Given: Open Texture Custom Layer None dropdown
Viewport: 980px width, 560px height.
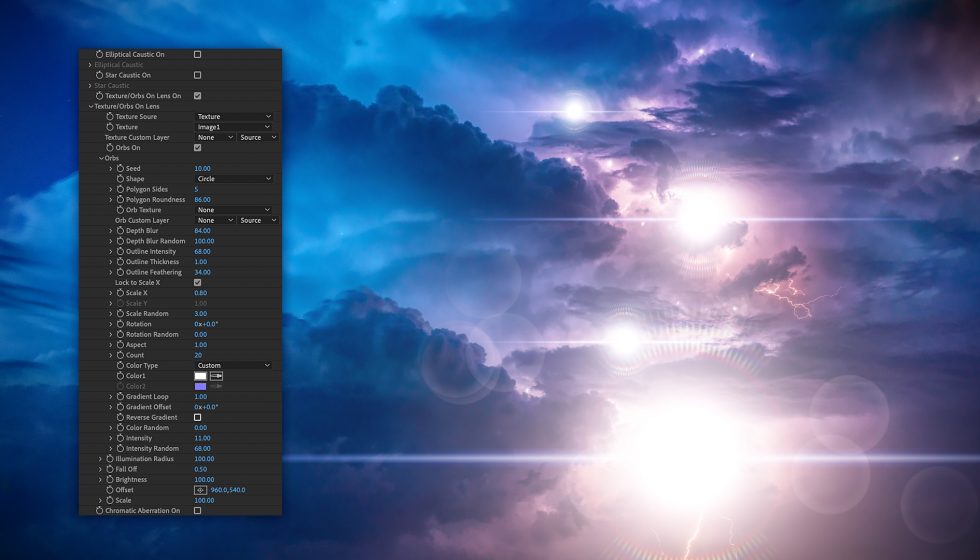Looking at the screenshot, I should point(215,137).
